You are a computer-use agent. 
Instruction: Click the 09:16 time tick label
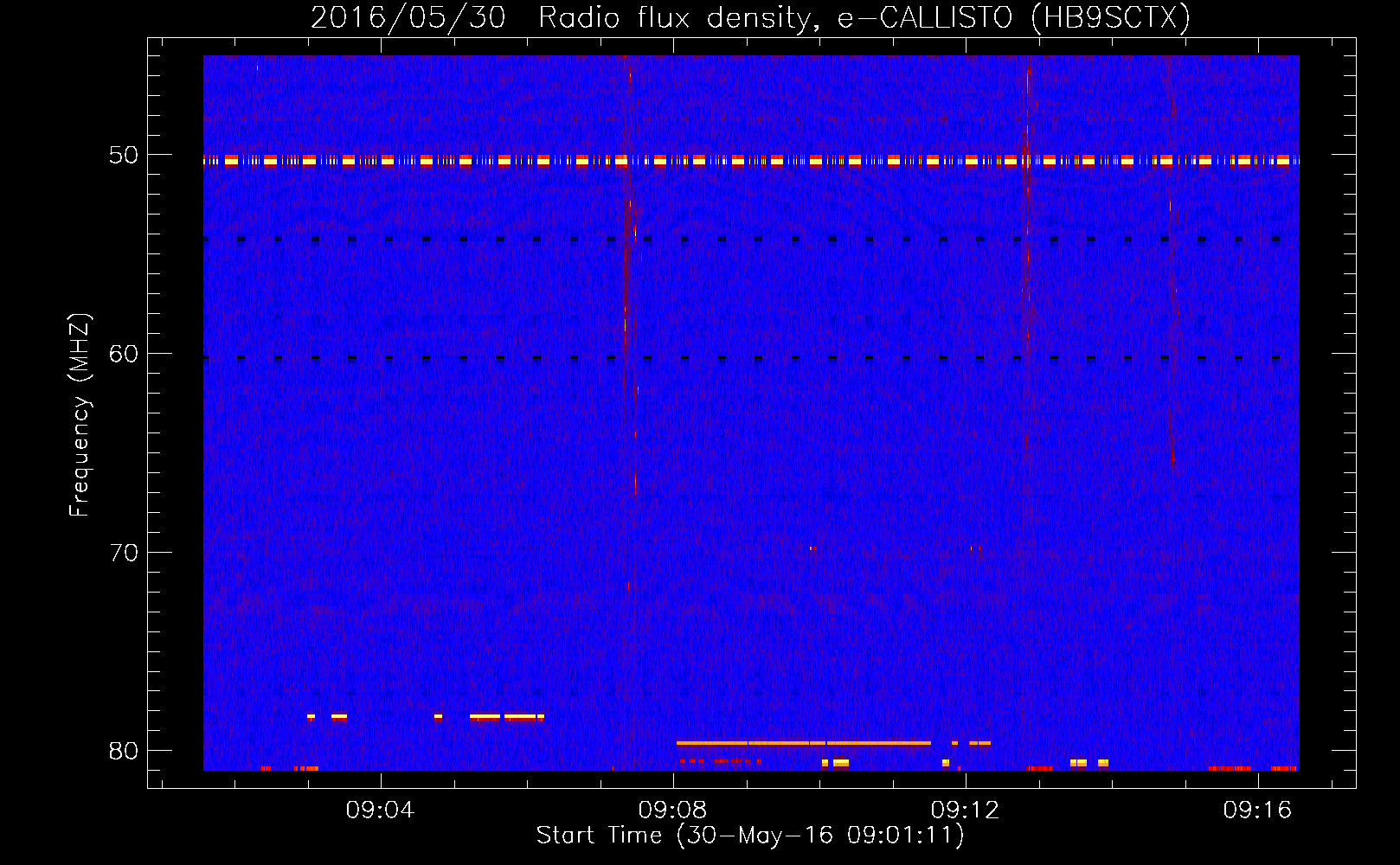coord(1257,811)
